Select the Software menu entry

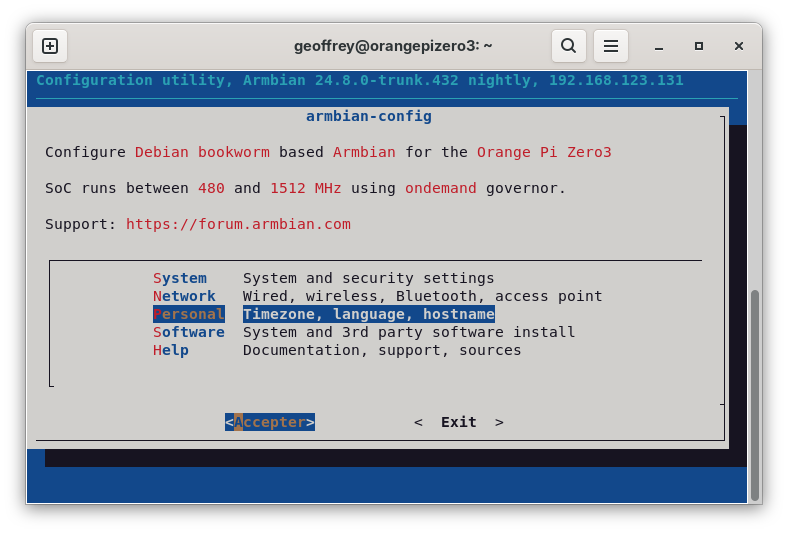(x=189, y=333)
